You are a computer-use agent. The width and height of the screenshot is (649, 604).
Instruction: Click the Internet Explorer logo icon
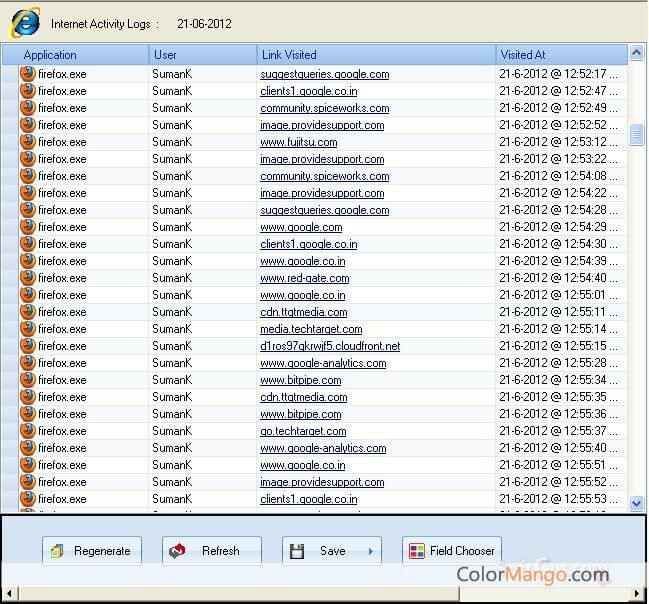(25, 22)
